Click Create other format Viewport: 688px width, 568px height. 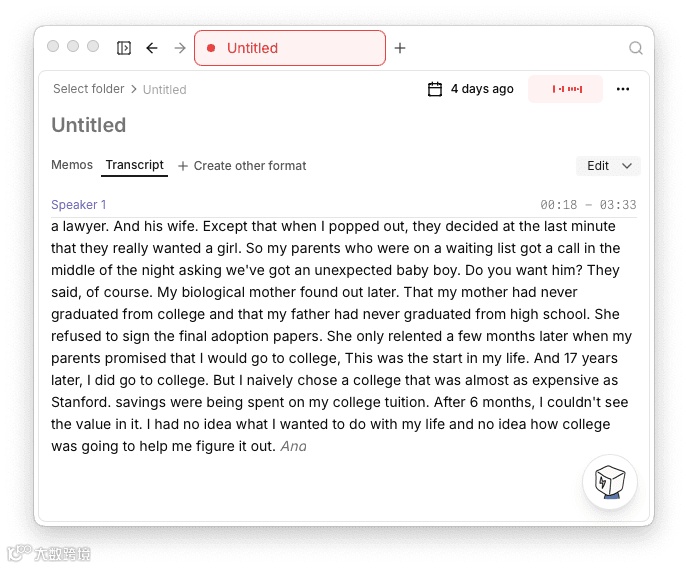tap(242, 166)
